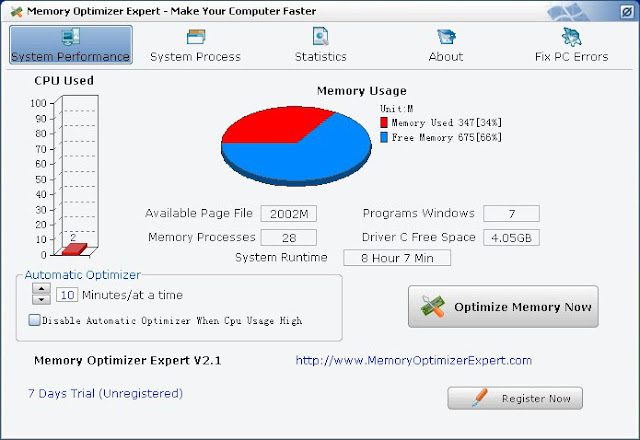Click Driver C Free Space value 4.05GB
Image resolution: width=640 pixels, height=440 pixels.
coord(511,238)
